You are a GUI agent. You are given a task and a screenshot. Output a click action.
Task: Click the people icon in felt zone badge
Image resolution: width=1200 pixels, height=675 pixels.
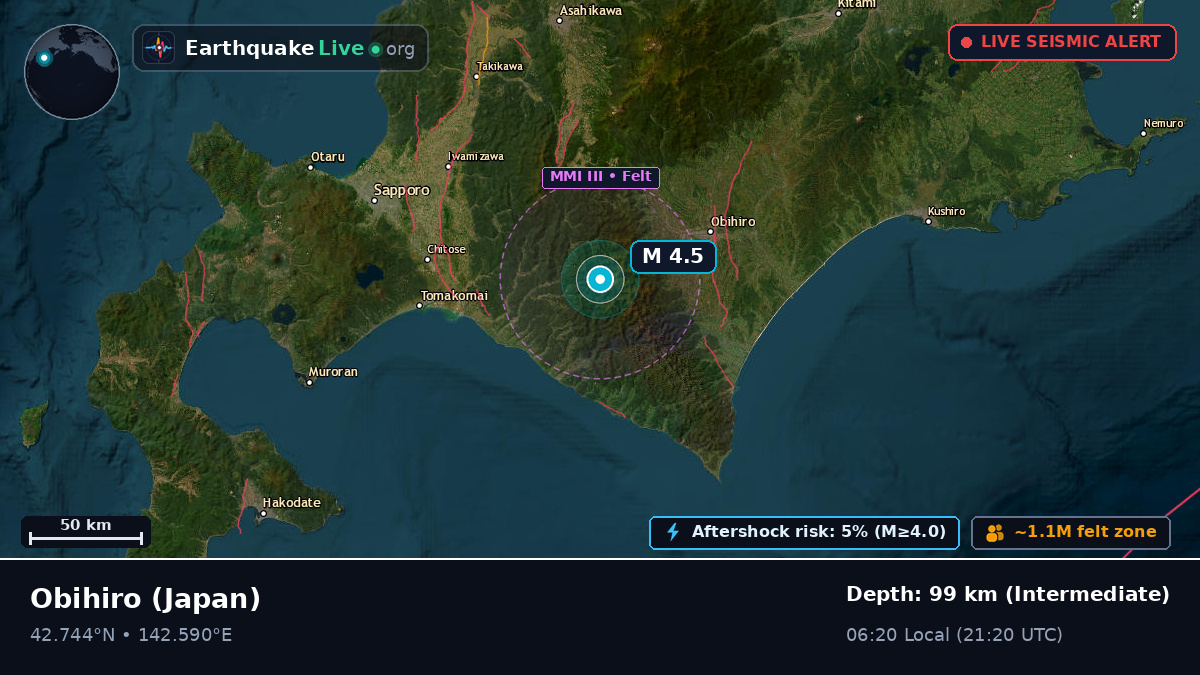click(994, 533)
